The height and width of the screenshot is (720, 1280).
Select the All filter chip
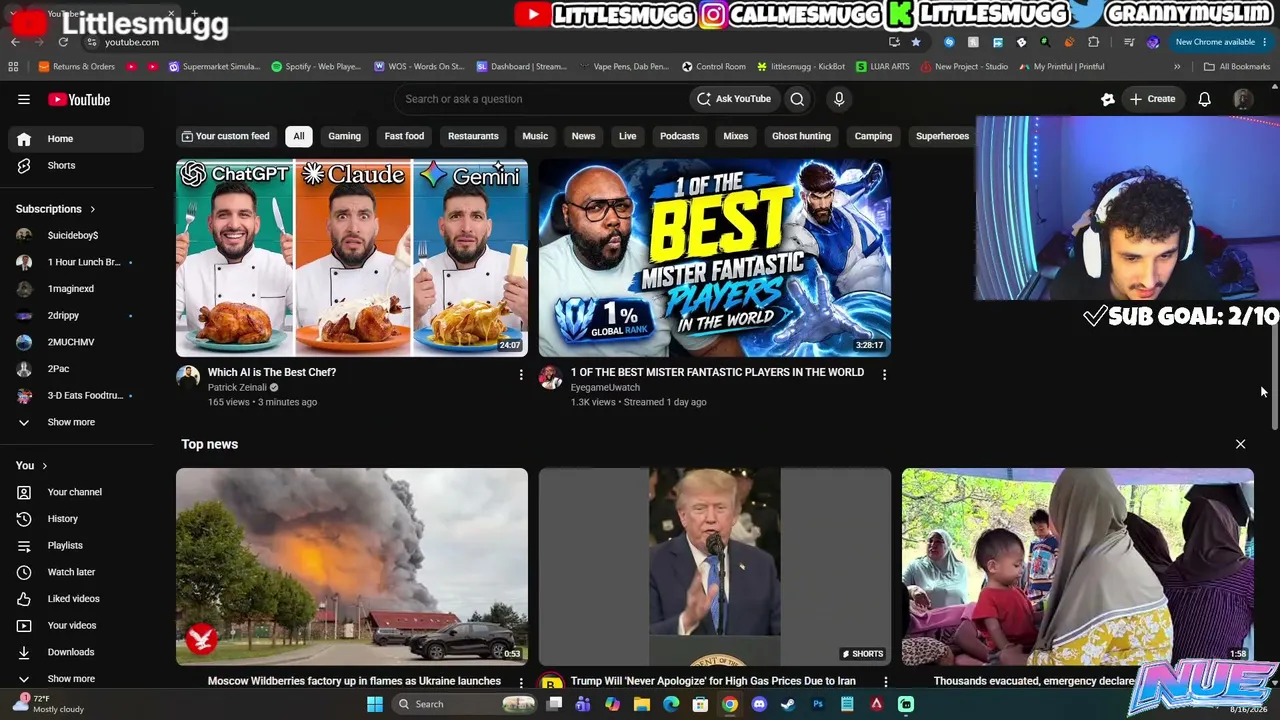(298, 136)
